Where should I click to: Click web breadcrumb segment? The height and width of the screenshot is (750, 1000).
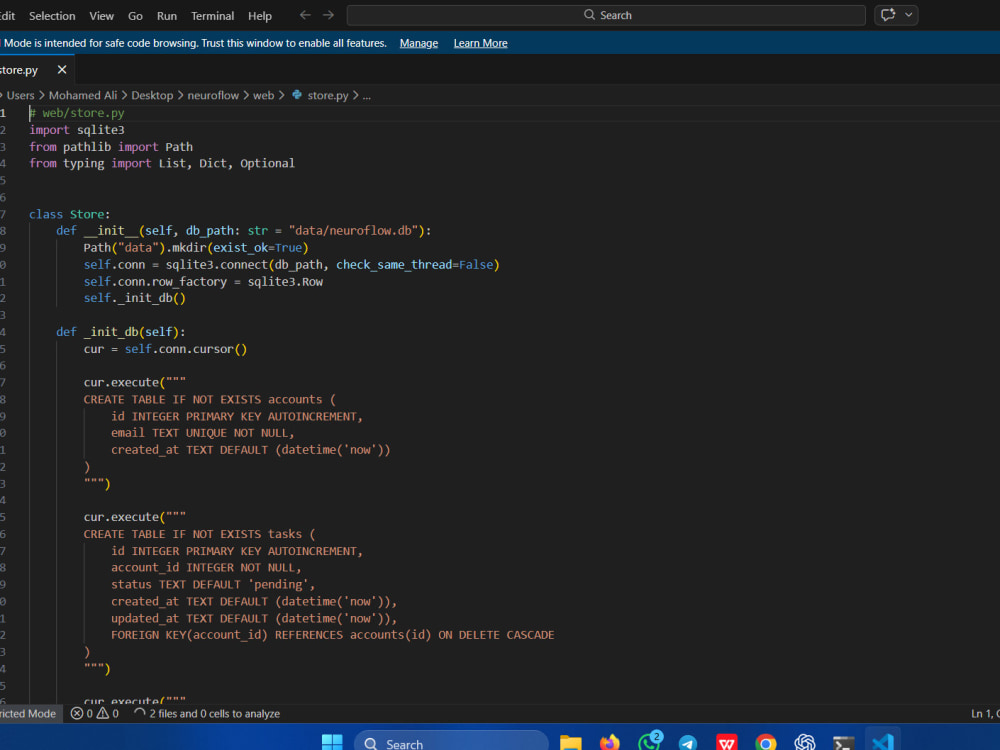pos(263,96)
